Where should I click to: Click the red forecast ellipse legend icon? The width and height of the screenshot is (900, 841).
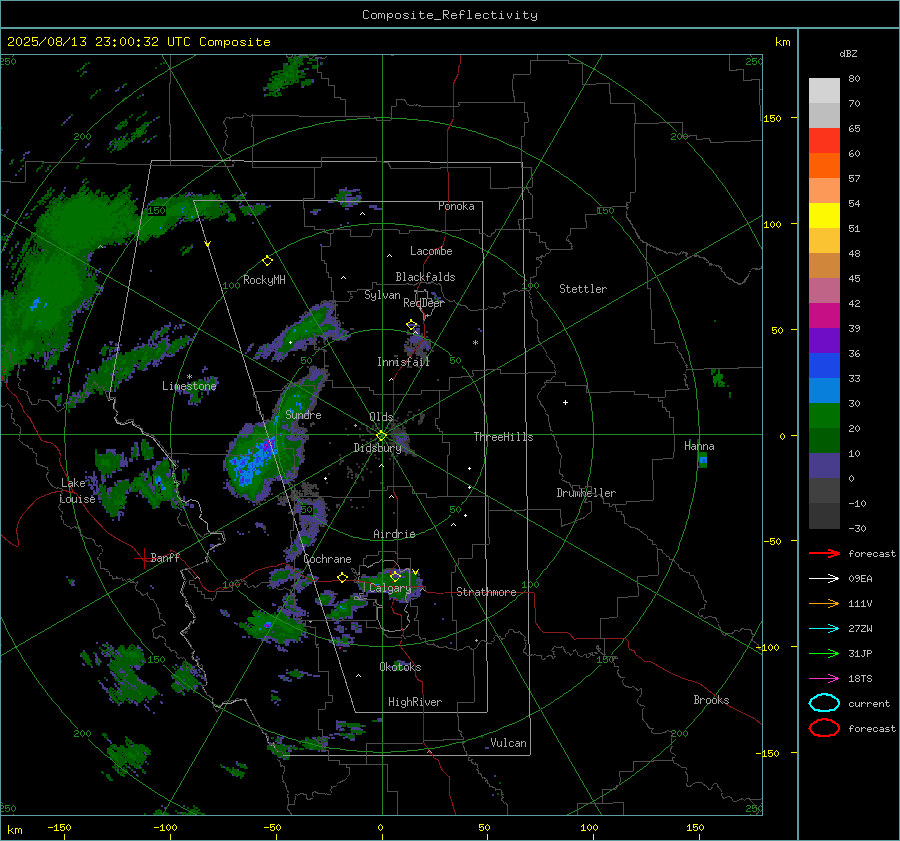[x=824, y=728]
